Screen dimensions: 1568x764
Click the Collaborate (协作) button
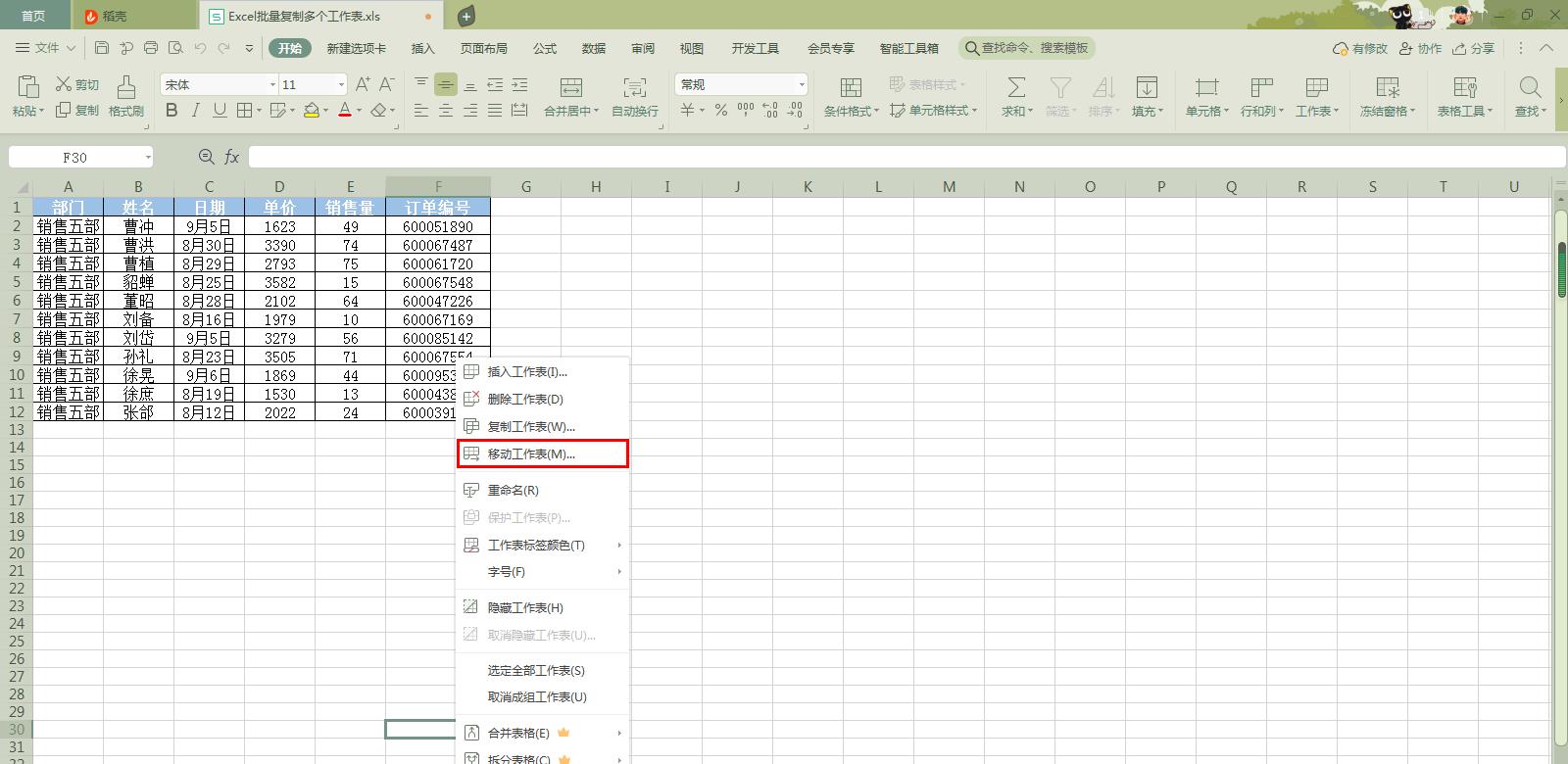click(1421, 48)
